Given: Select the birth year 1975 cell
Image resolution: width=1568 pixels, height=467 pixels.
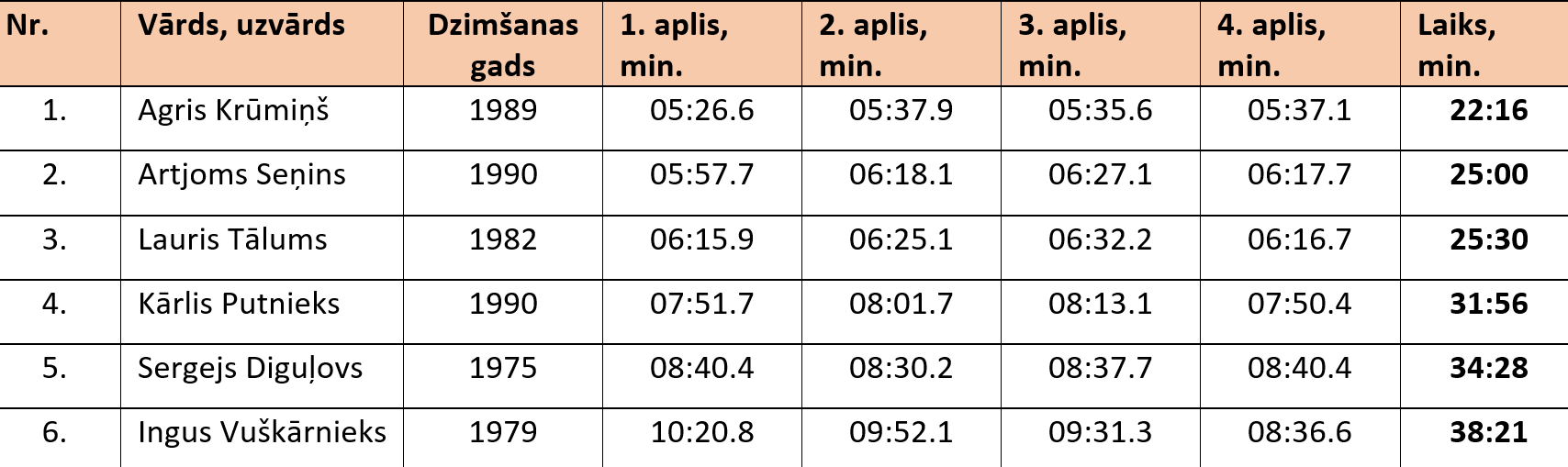Looking at the screenshot, I should (502, 368).
